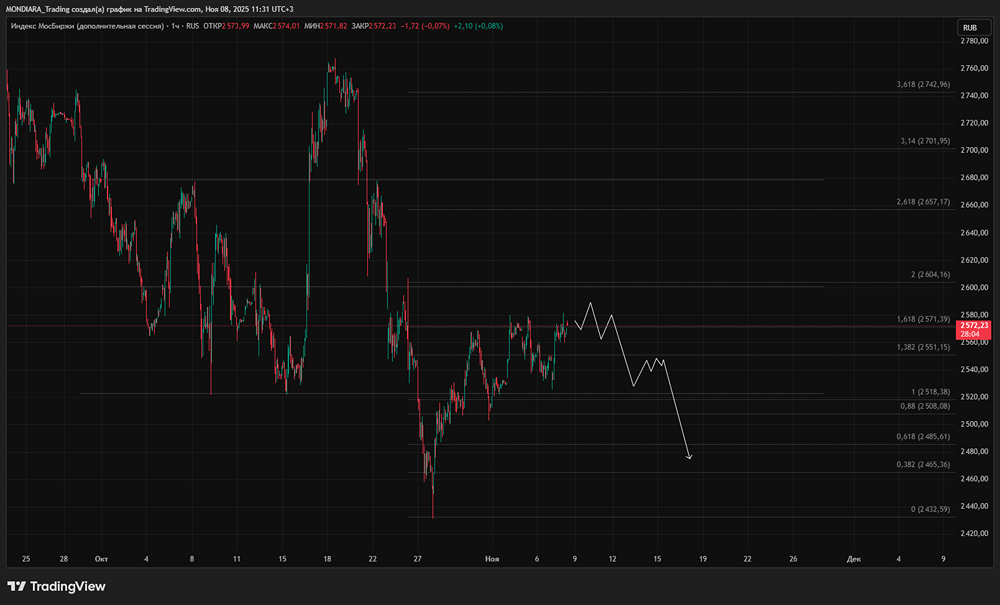Click the 2 660,00 price axis label
1000x605 pixels.
pos(974,205)
